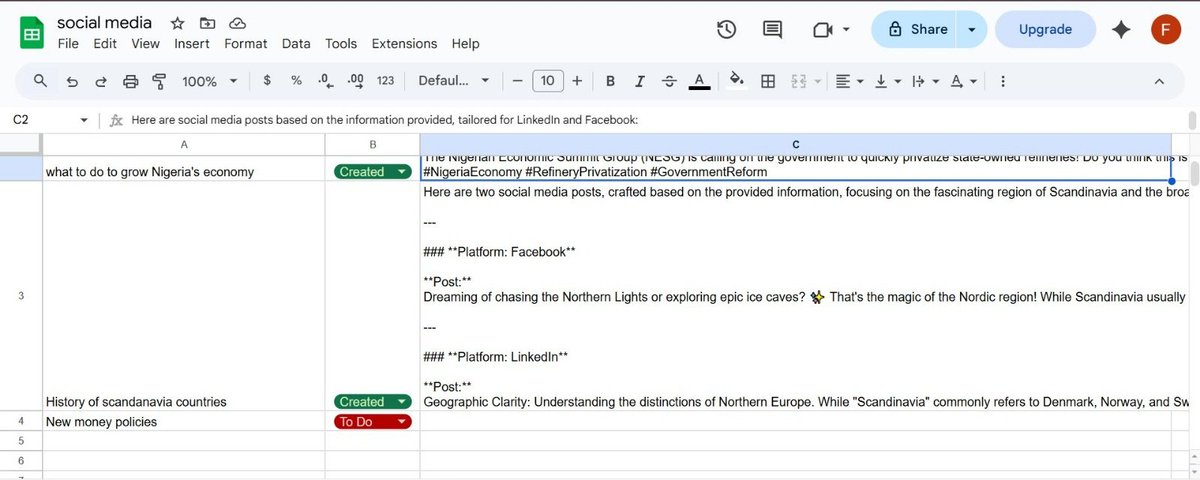
Task: Open the File menu
Action: [x=68, y=44]
